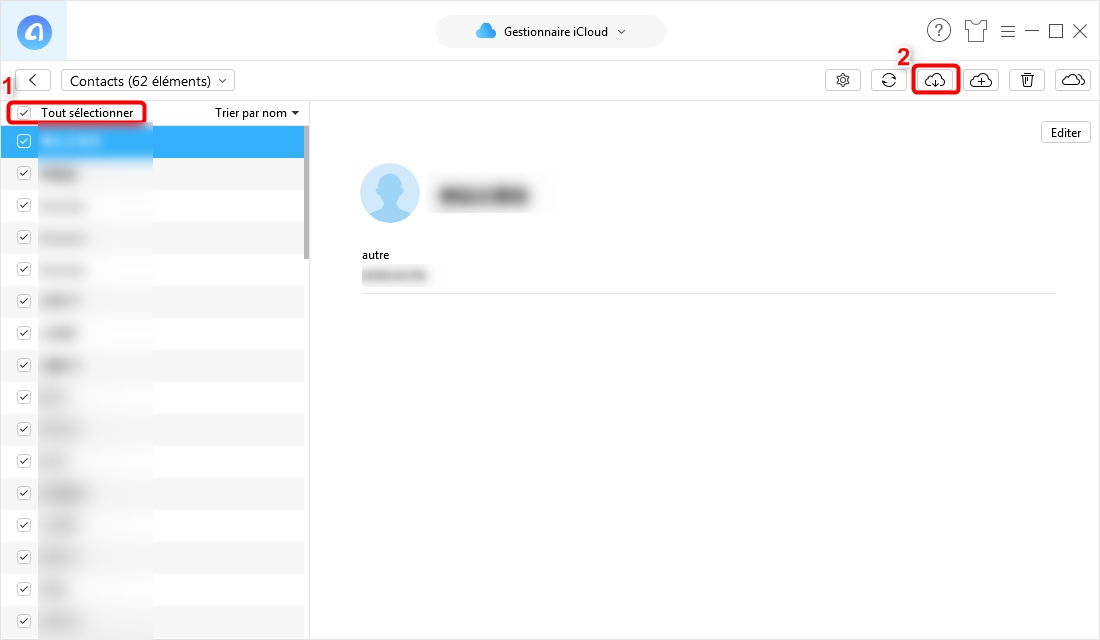Open help with the question mark icon
Viewport: 1100px width, 640px height.
[938, 31]
